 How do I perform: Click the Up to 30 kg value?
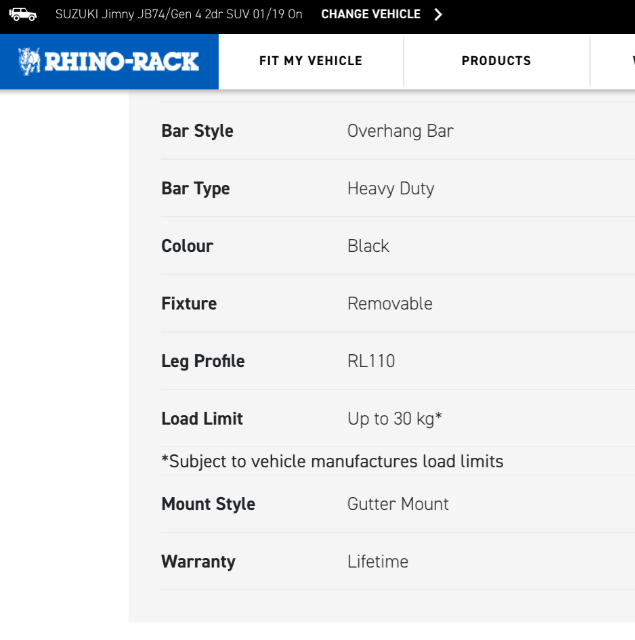pos(395,419)
